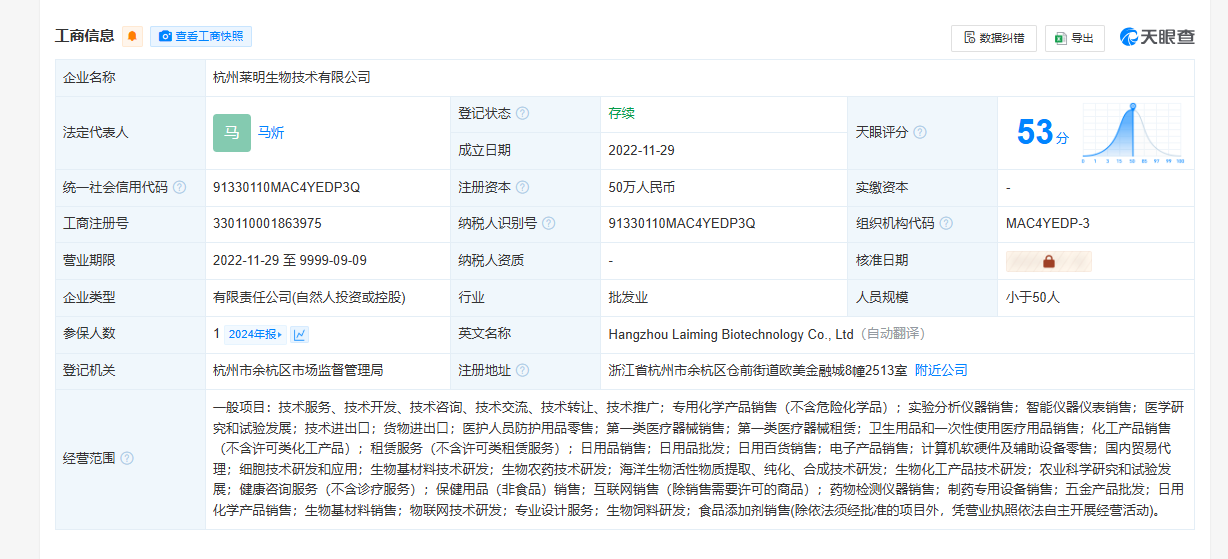1228x559 pixels.
Task: Open the 附近公司 nearby companies link
Action: coord(941,370)
